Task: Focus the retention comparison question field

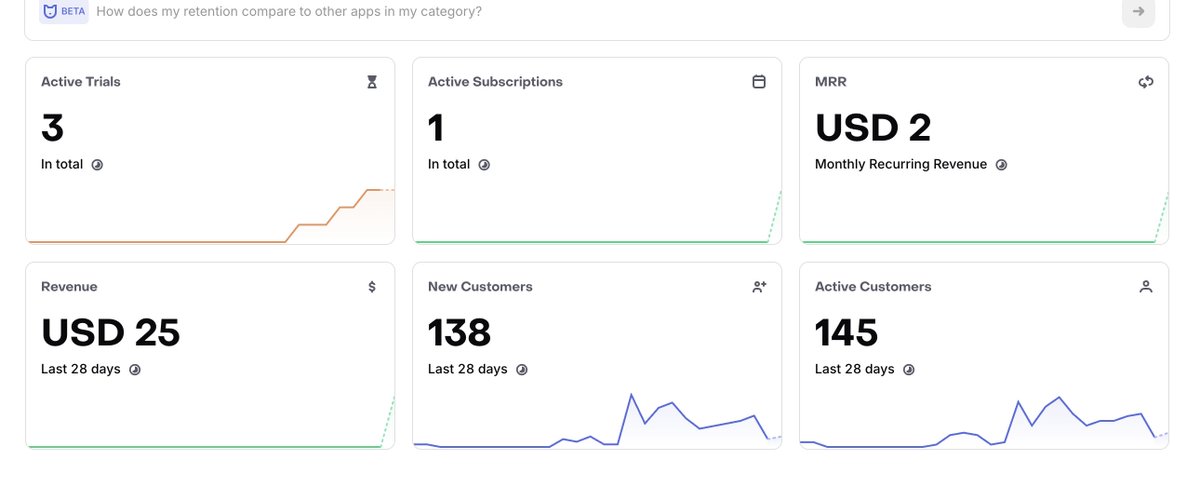Action: [x=596, y=12]
